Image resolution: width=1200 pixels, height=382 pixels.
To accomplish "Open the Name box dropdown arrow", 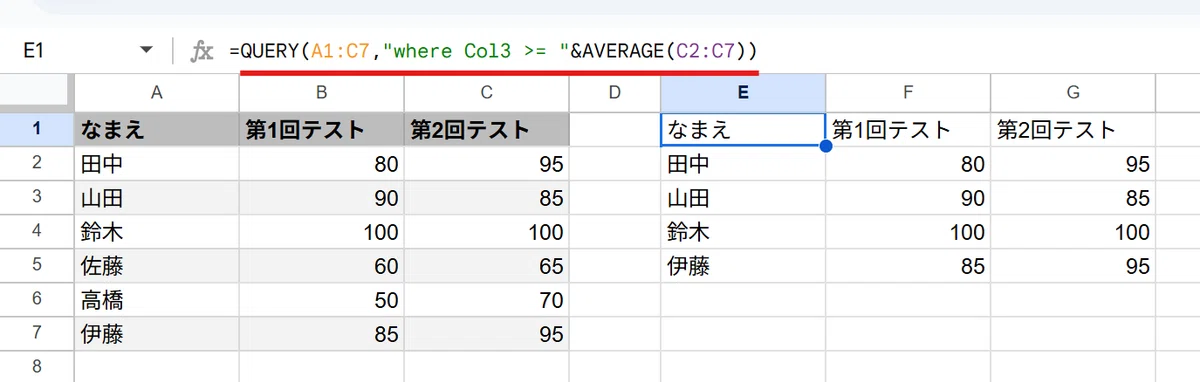I will coord(147,51).
